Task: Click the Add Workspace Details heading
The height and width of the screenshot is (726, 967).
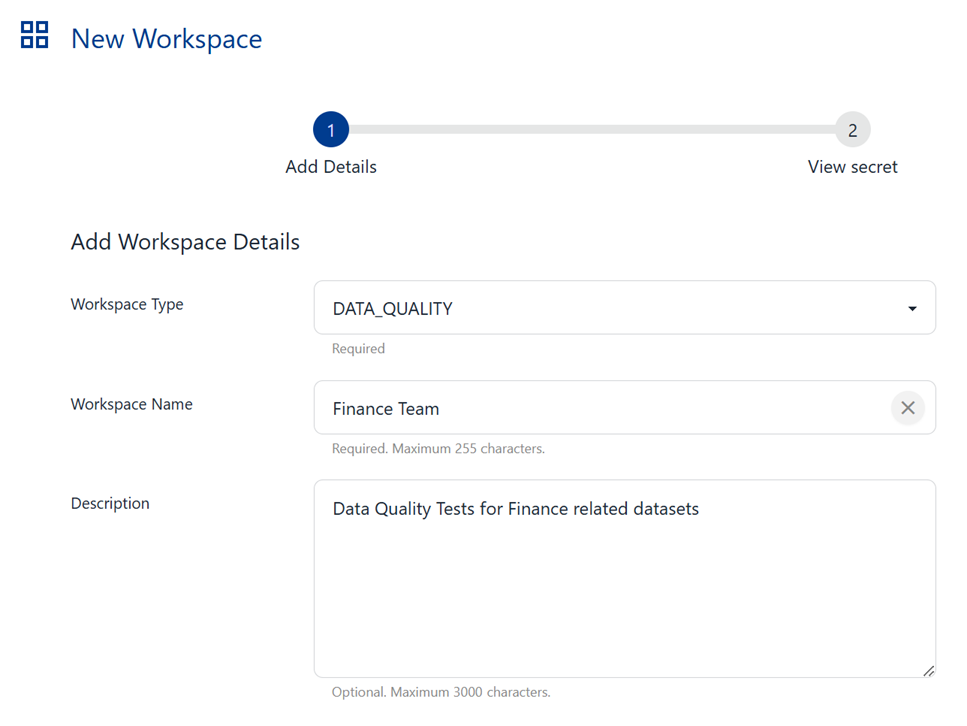Action: point(185,242)
